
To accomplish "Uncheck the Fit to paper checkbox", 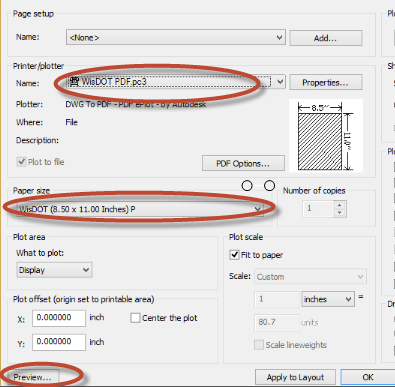I will coord(235,255).
